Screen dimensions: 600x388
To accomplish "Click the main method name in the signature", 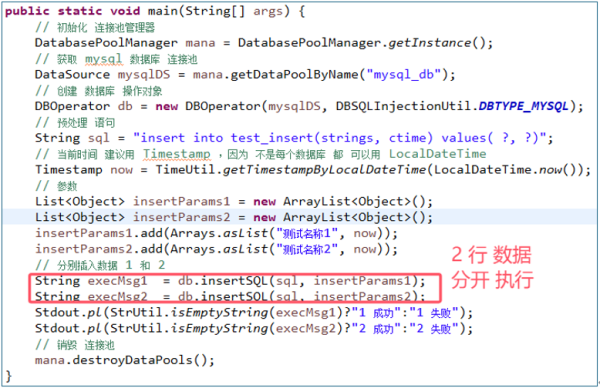I will pos(163,11).
